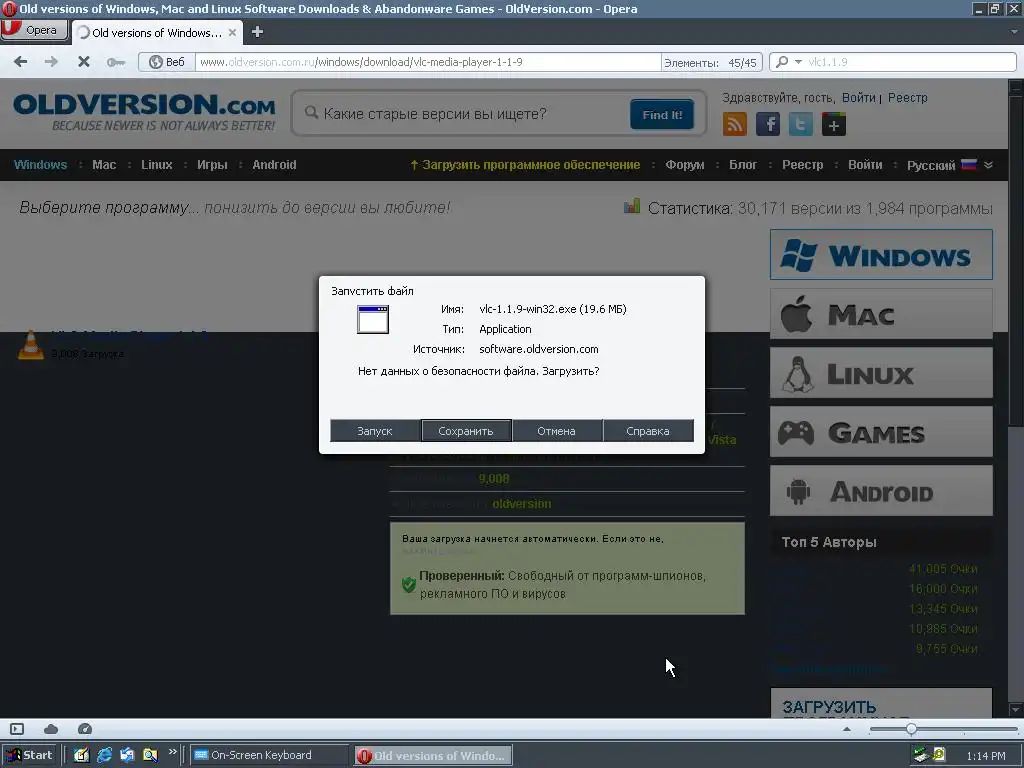Click the Find It! search button
Image resolution: width=1024 pixels, height=768 pixels.
(662, 114)
